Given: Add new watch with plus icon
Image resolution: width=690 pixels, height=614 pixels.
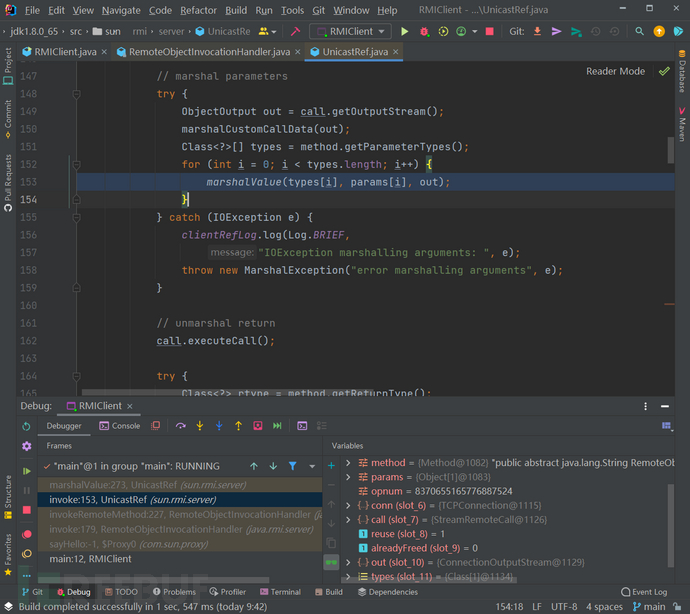Looking at the screenshot, I should coord(331,466).
